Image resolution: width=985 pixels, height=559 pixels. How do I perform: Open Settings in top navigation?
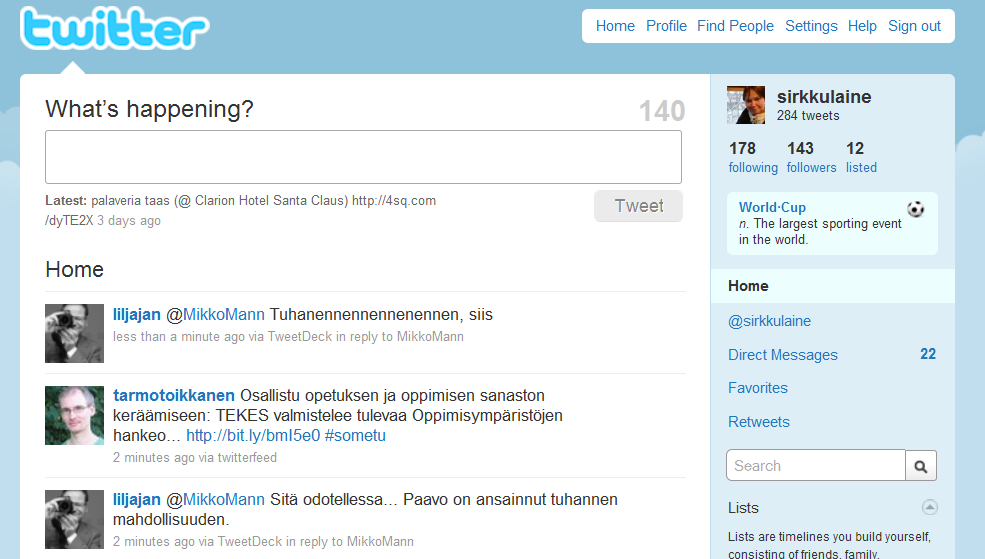tap(811, 26)
